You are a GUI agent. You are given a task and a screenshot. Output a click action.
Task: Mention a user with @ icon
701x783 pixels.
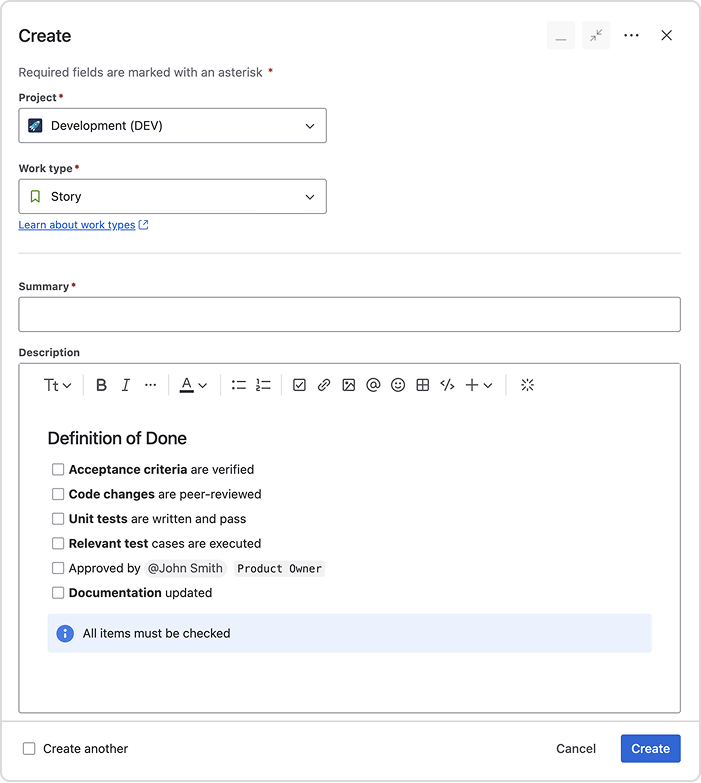[x=373, y=385]
